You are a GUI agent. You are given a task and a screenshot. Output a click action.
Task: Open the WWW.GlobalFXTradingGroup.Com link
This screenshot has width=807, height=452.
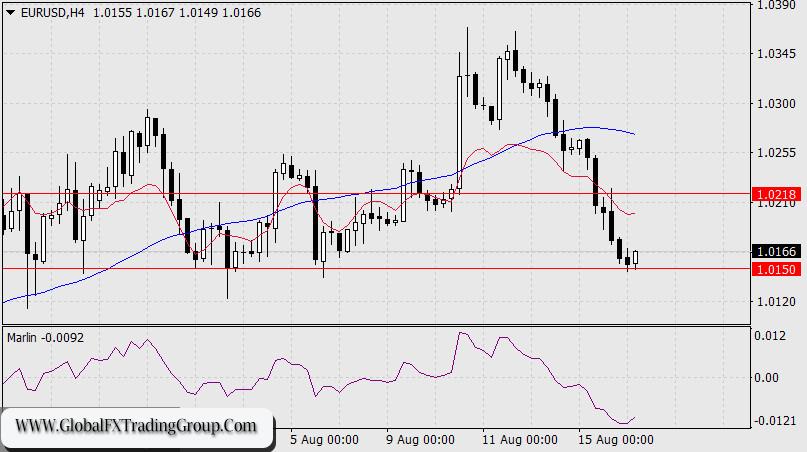(136, 426)
